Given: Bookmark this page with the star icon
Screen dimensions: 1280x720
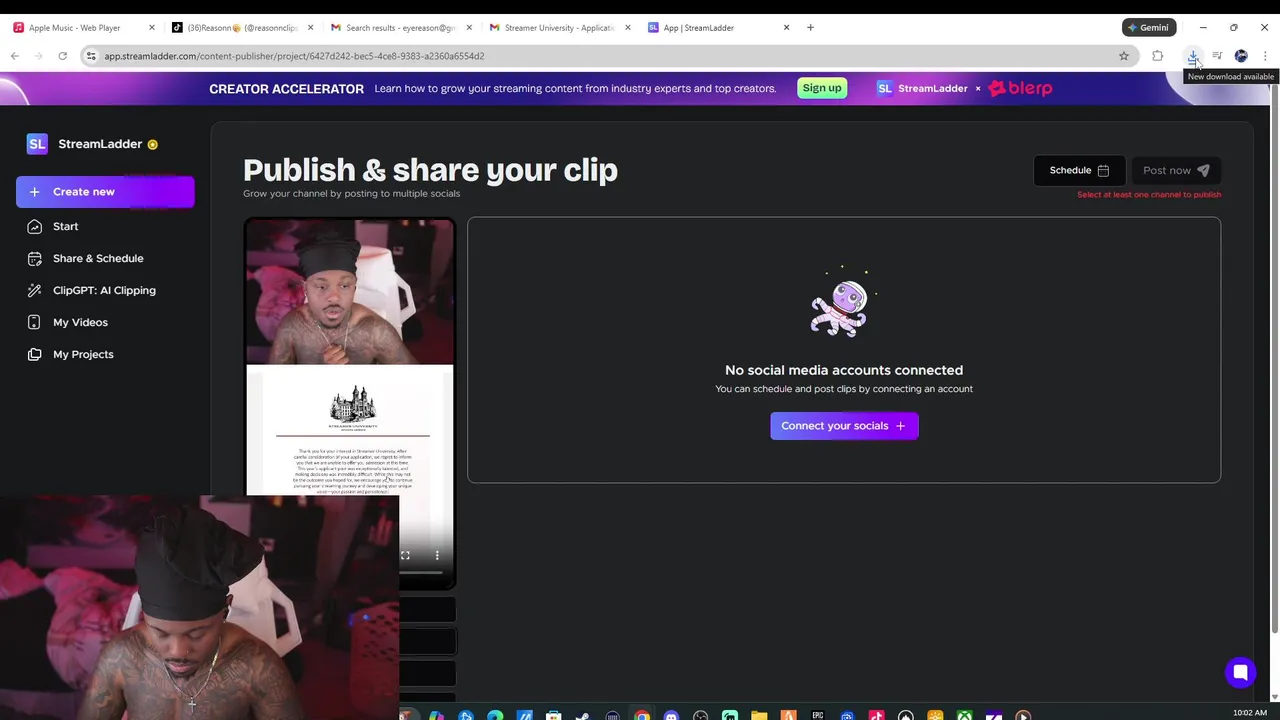Looking at the screenshot, I should 1124,56.
